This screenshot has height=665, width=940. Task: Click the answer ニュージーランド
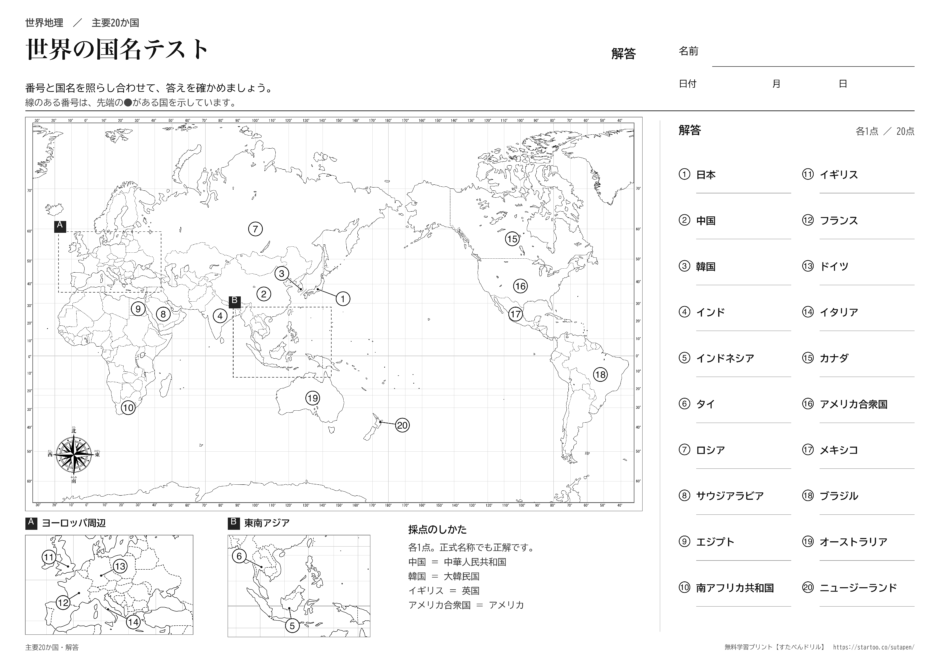tap(858, 588)
